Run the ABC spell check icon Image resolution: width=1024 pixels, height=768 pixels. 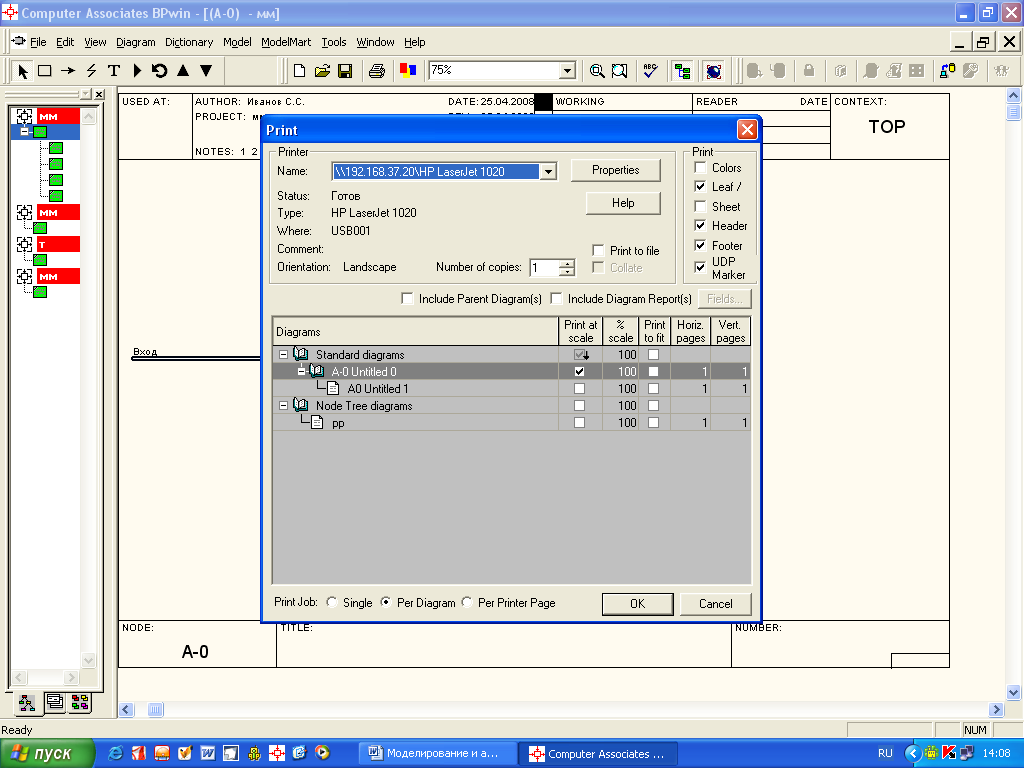(650, 71)
